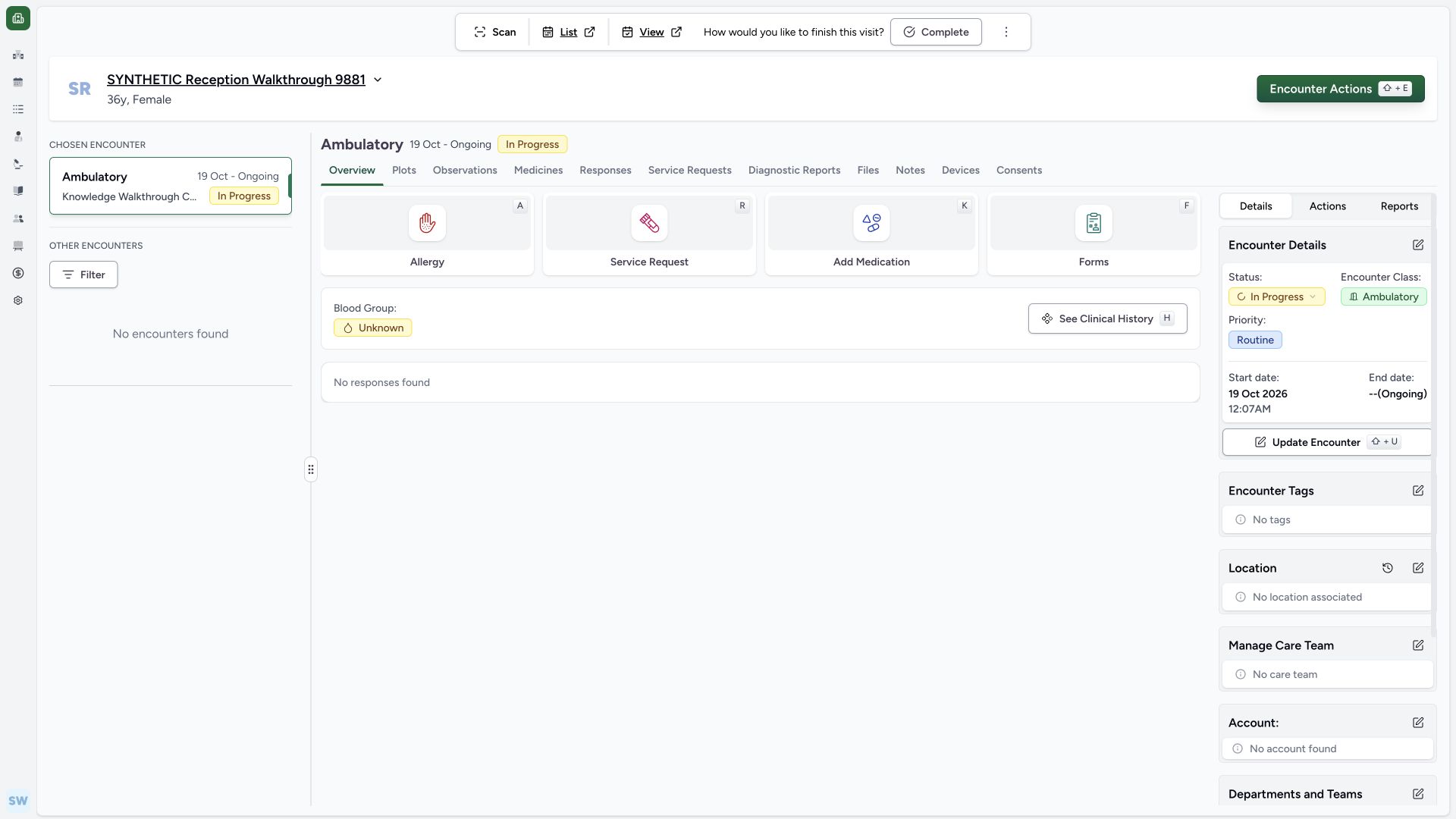Switch to the Consents tab
Screen dimensions: 1456x819
pyautogui.click(x=1019, y=170)
